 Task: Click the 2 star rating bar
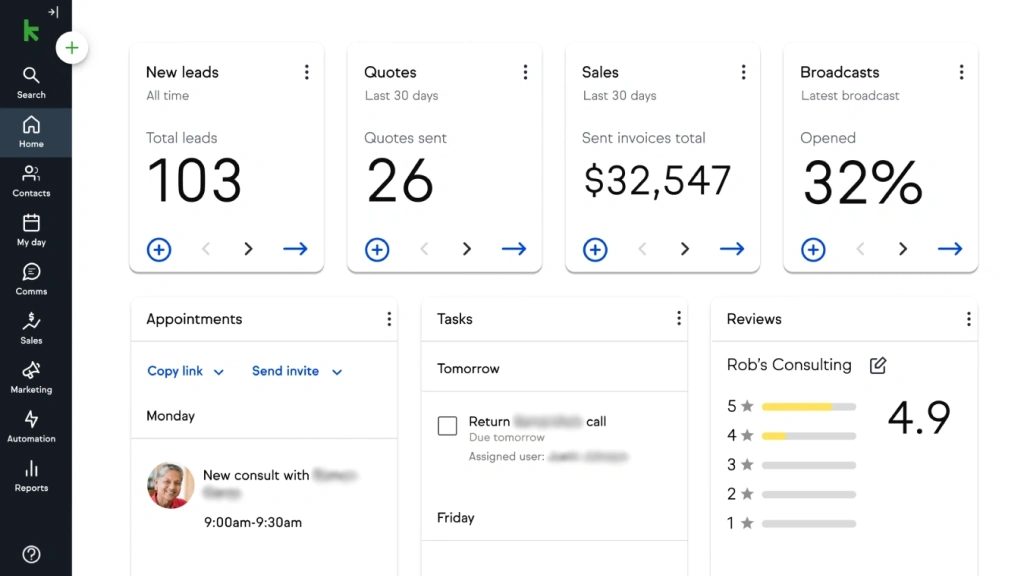click(x=808, y=494)
